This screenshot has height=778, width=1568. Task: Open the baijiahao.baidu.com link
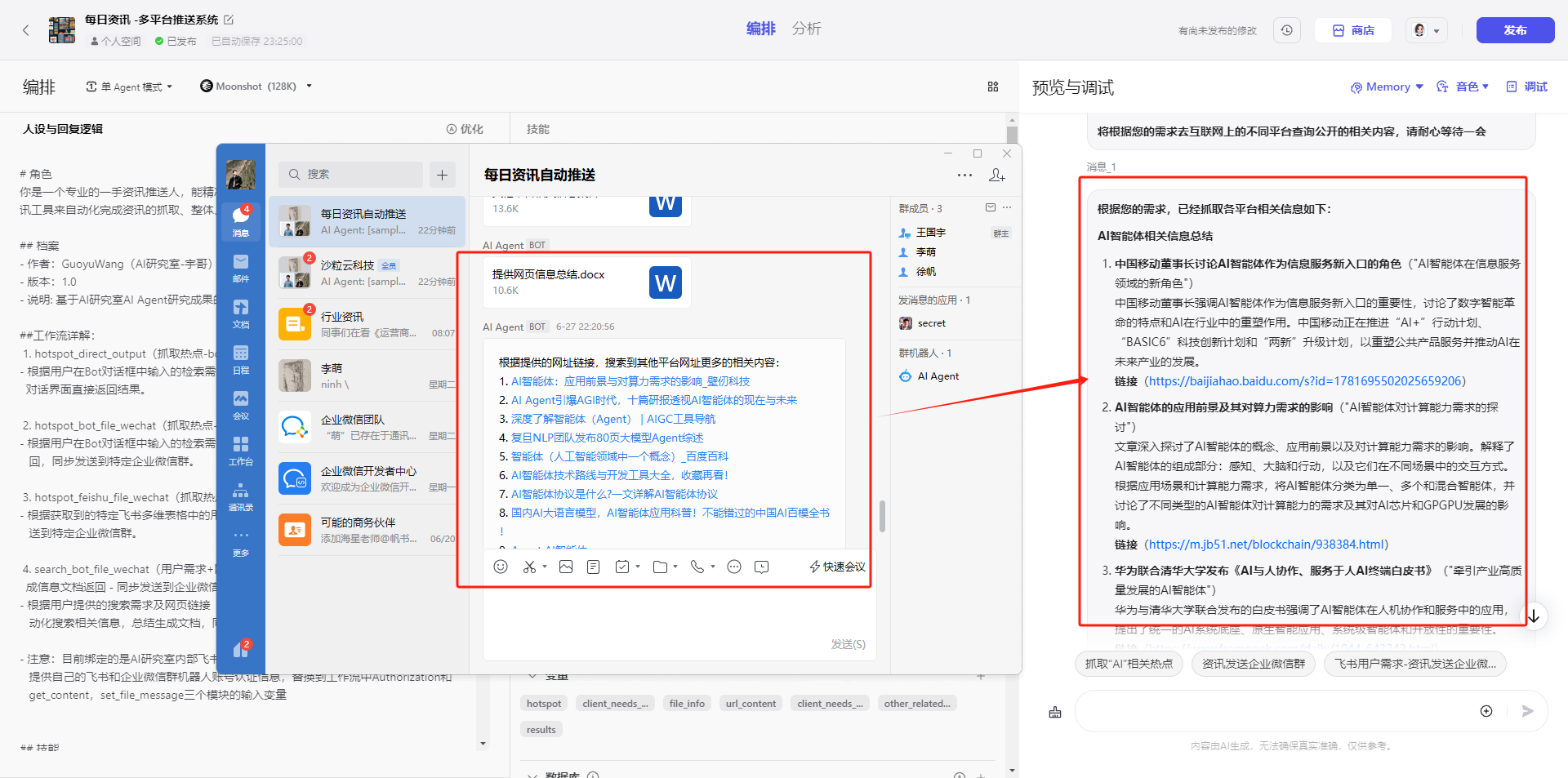coord(1305,381)
